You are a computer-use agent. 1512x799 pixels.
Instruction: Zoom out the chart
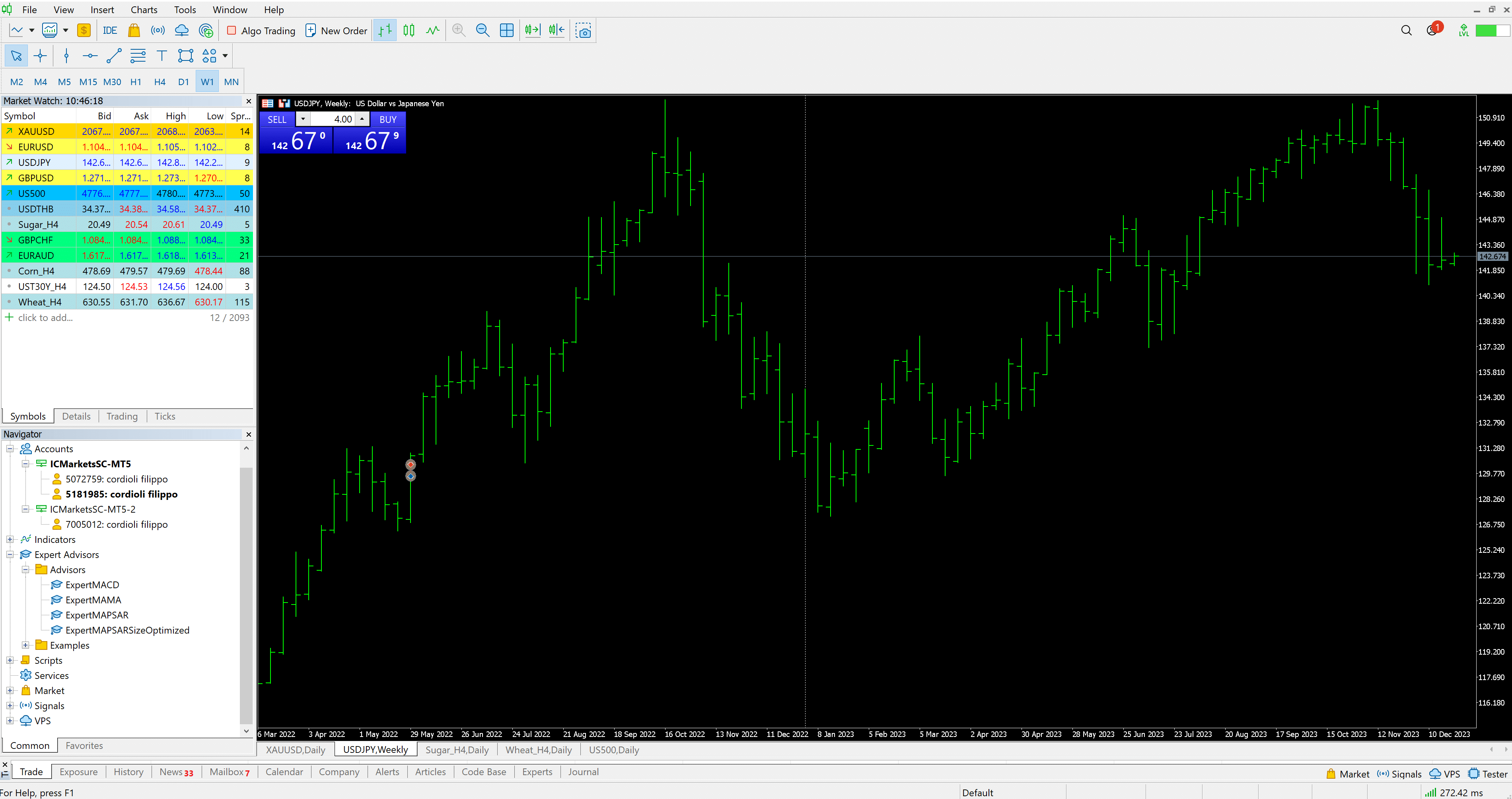pyautogui.click(x=483, y=31)
